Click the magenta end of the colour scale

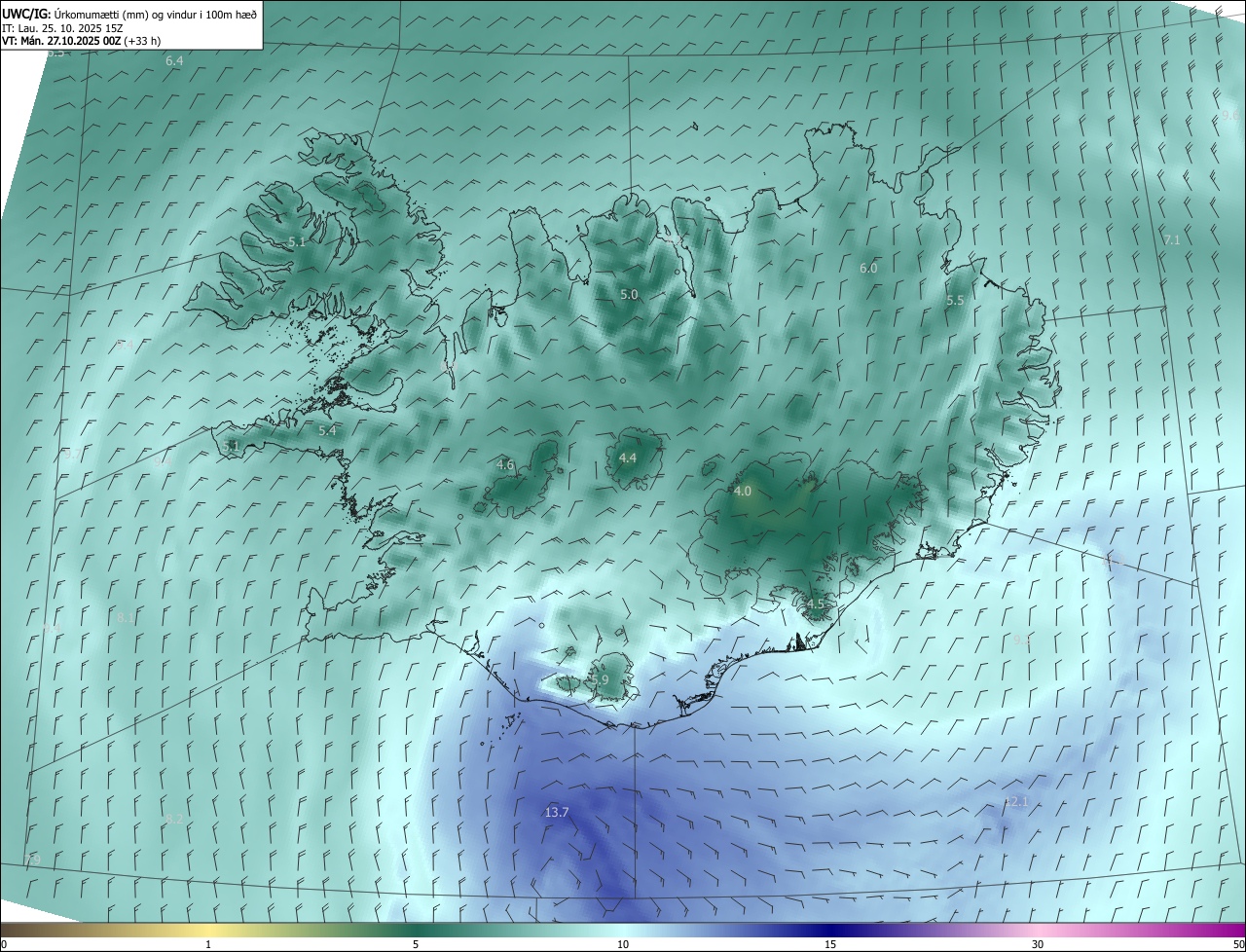point(1234,931)
